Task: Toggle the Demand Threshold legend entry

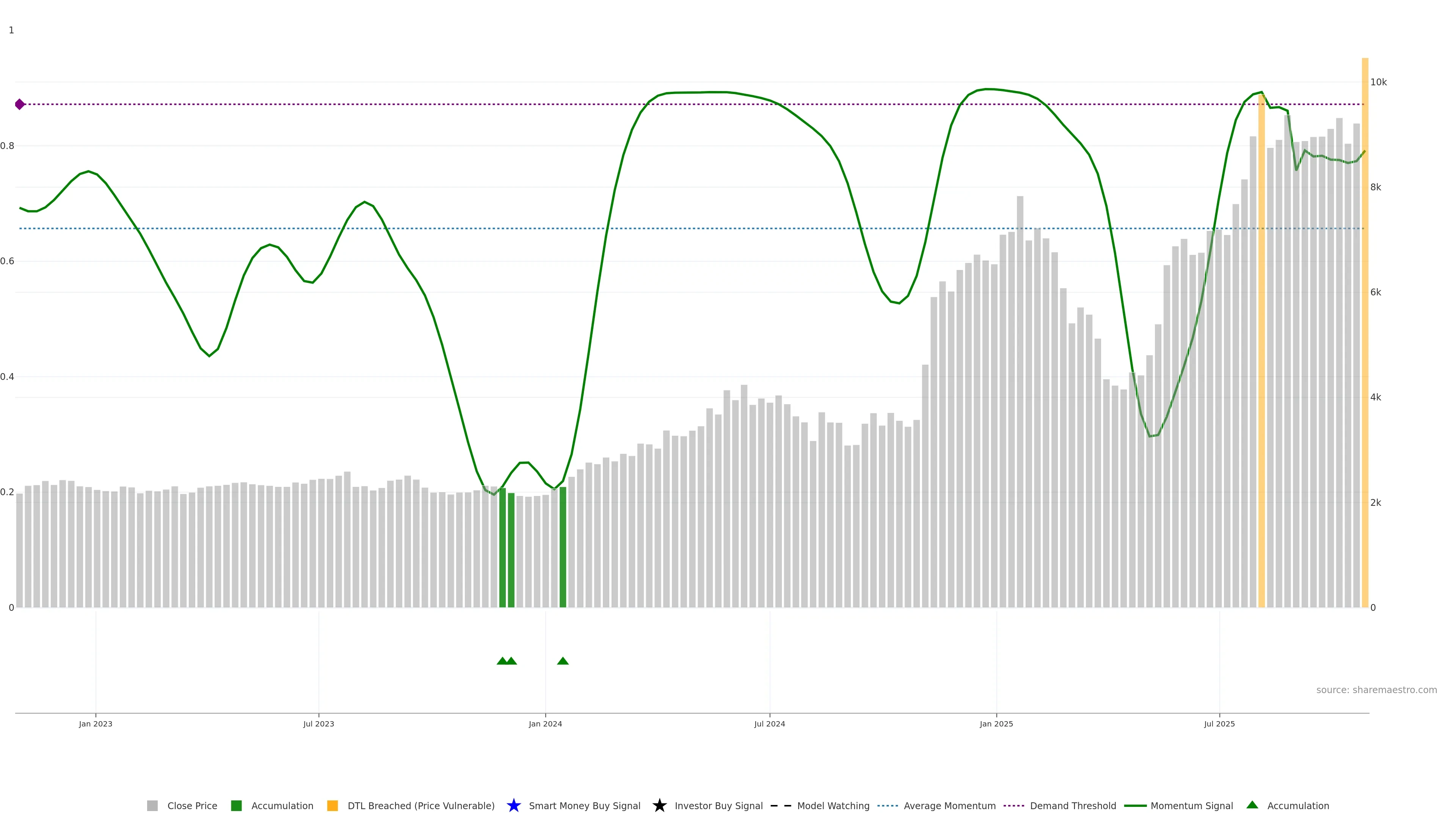Action: click(x=1014, y=805)
